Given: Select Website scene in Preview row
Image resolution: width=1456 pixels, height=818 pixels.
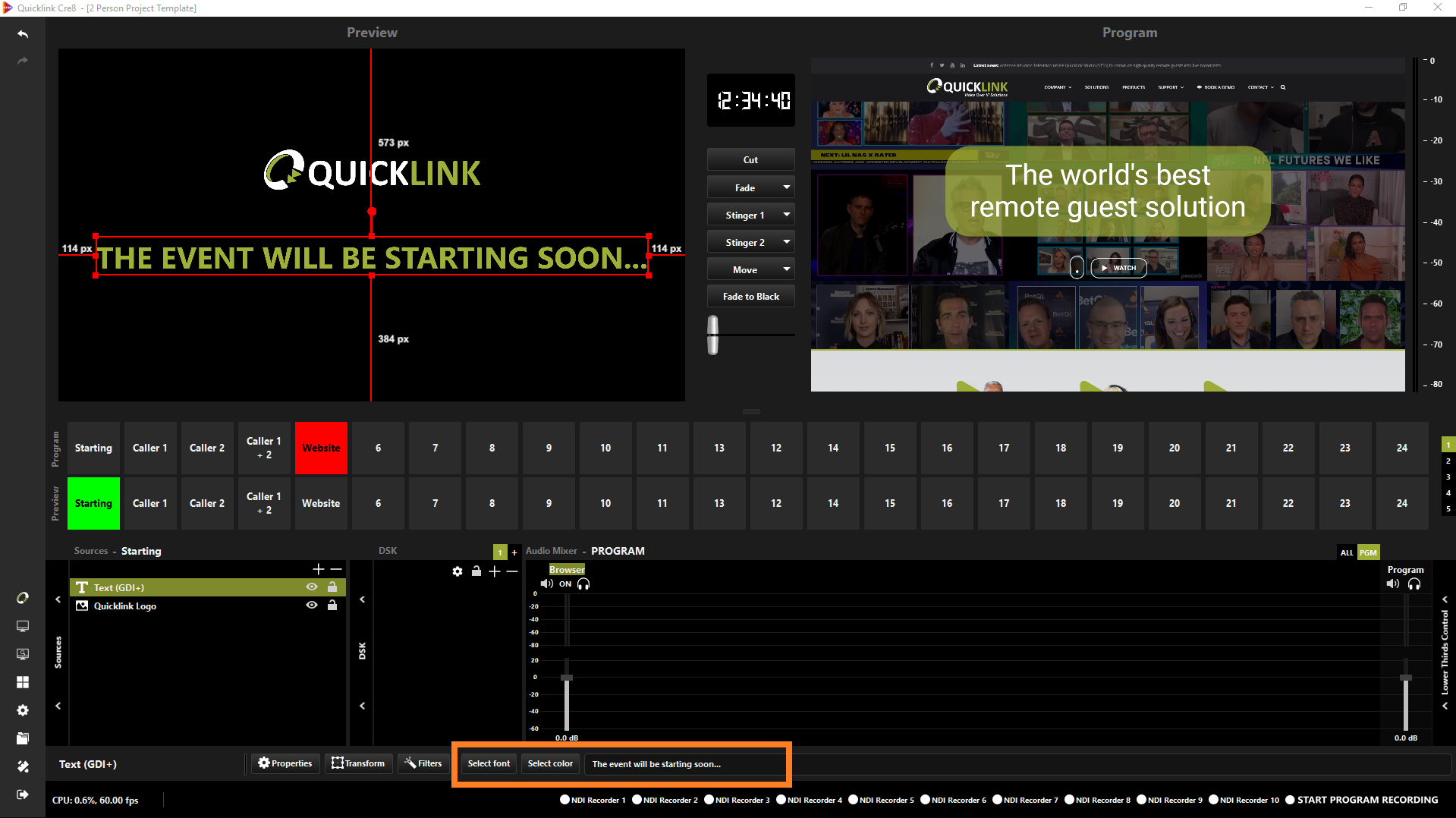Looking at the screenshot, I should (321, 504).
